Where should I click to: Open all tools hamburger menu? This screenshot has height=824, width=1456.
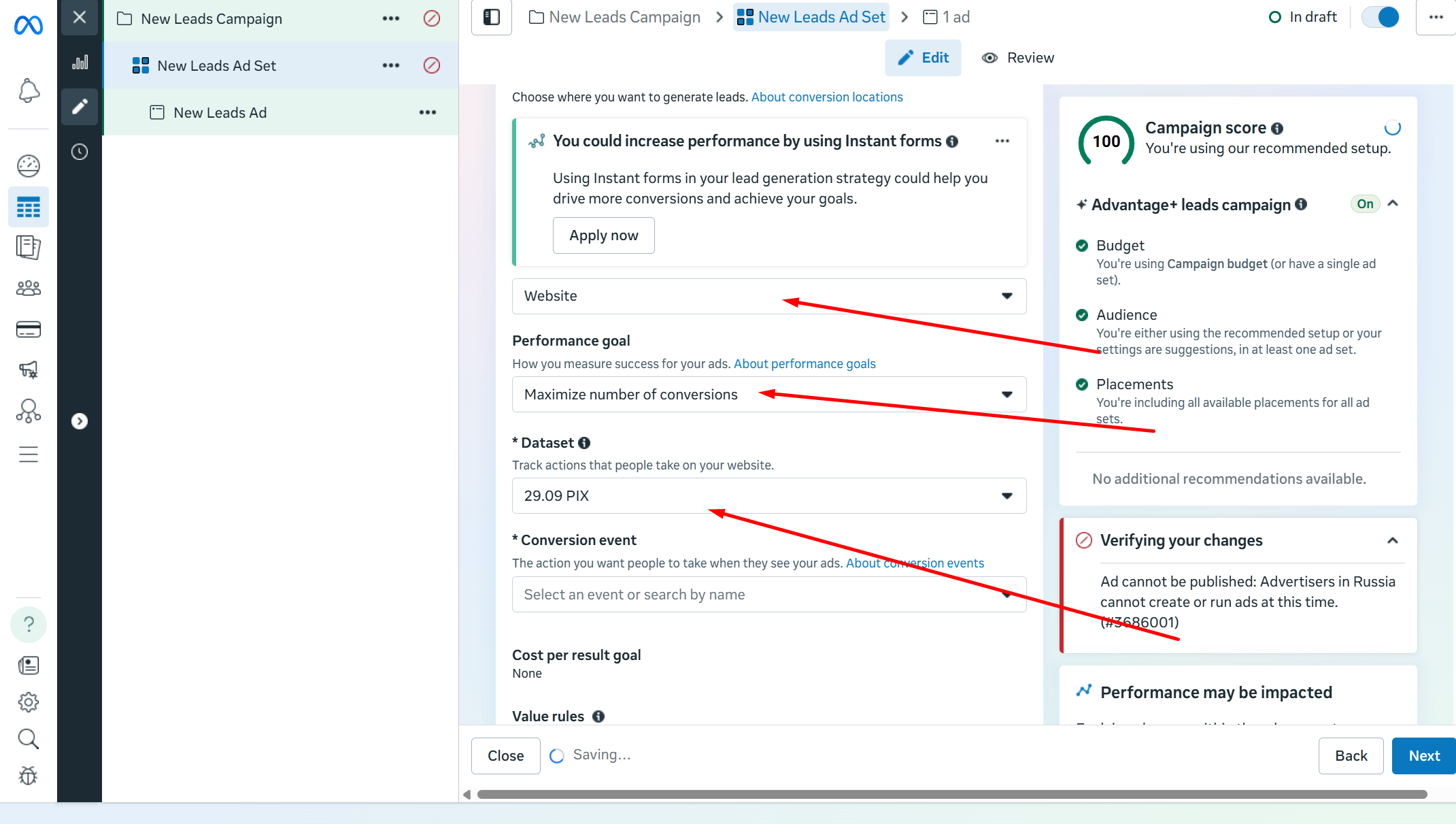[x=29, y=454]
